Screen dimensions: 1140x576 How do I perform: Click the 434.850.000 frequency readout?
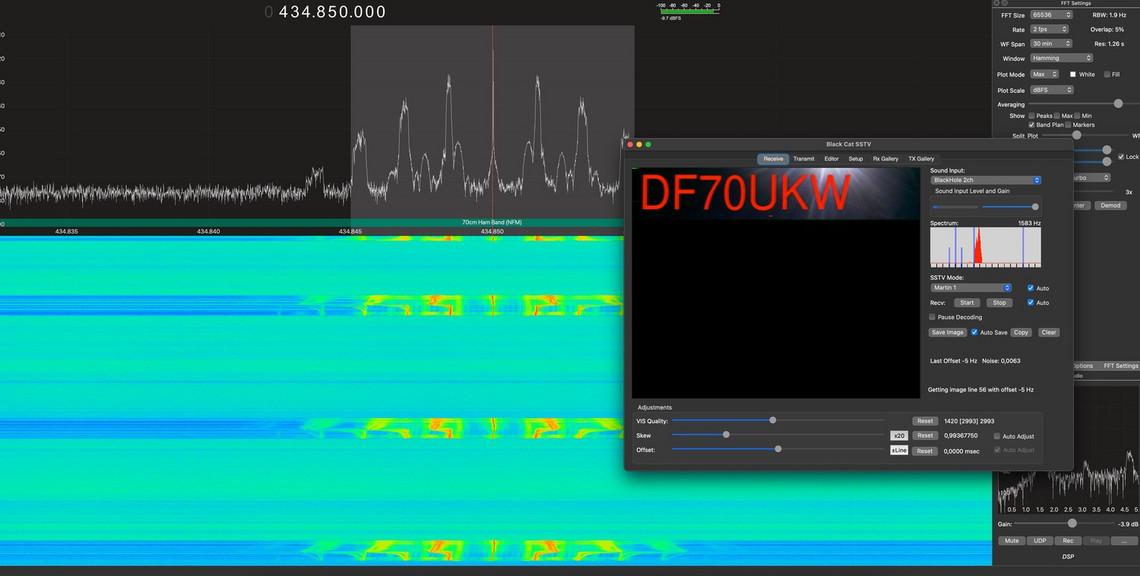click(x=332, y=12)
